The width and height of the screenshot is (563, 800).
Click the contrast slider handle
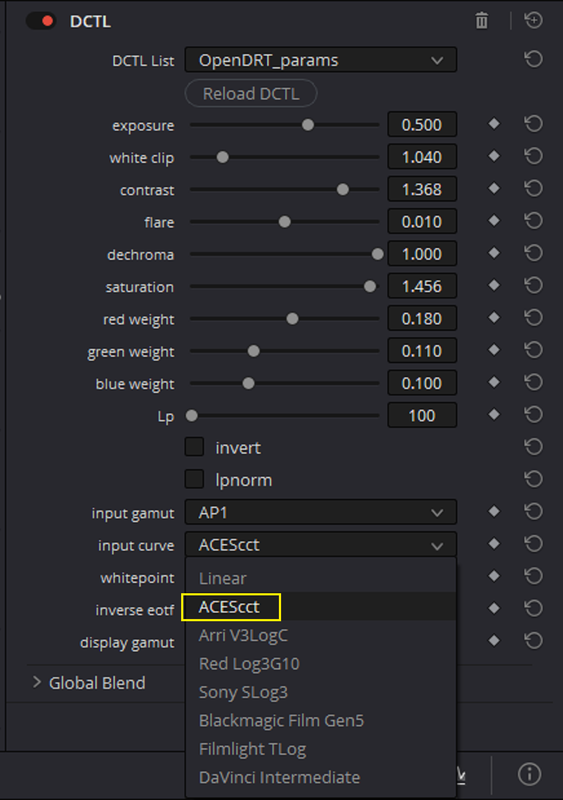coord(342,189)
